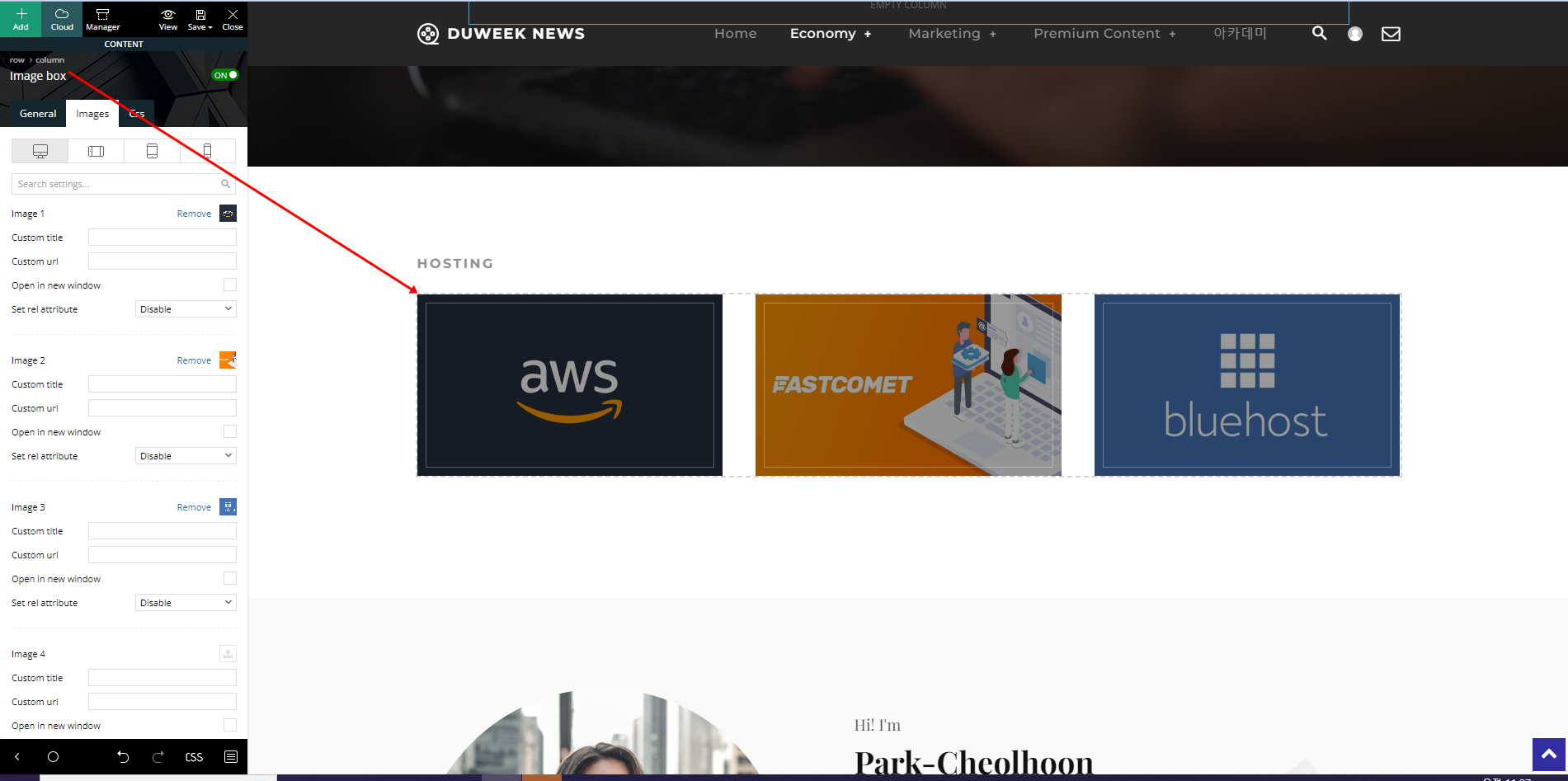Open the Cloud library

62,18
